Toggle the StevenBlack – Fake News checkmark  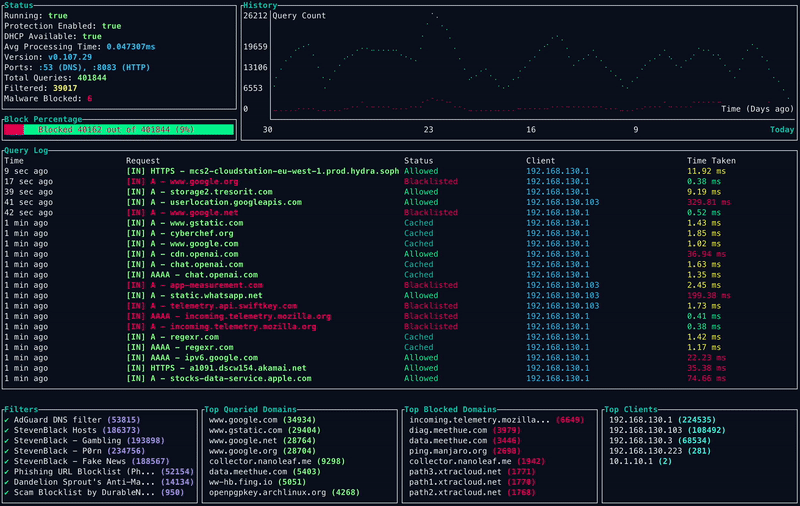pos(7,462)
